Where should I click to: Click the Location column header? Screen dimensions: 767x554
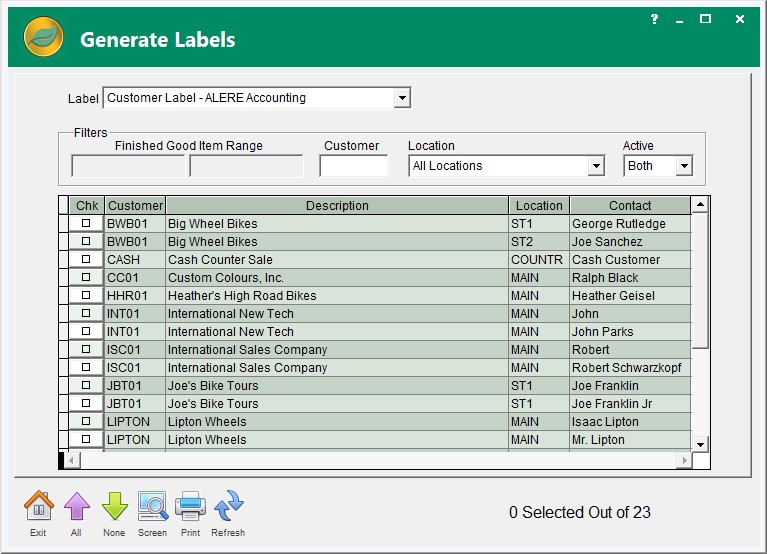(539, 205)
